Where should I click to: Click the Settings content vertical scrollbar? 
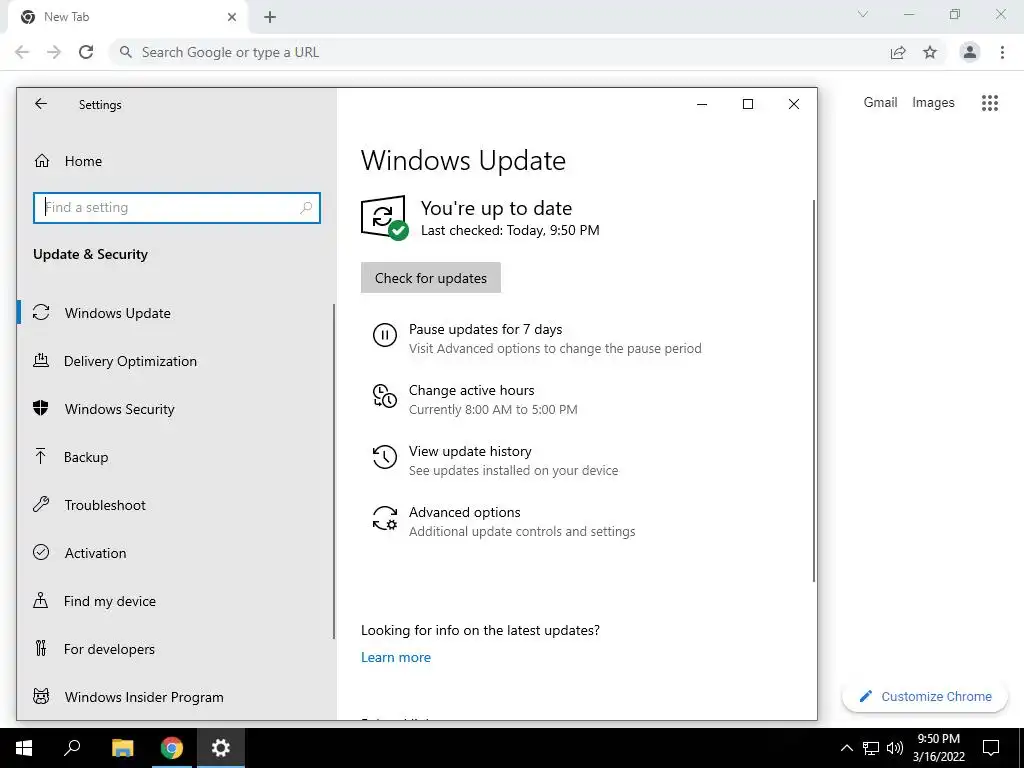click(814, 391)
